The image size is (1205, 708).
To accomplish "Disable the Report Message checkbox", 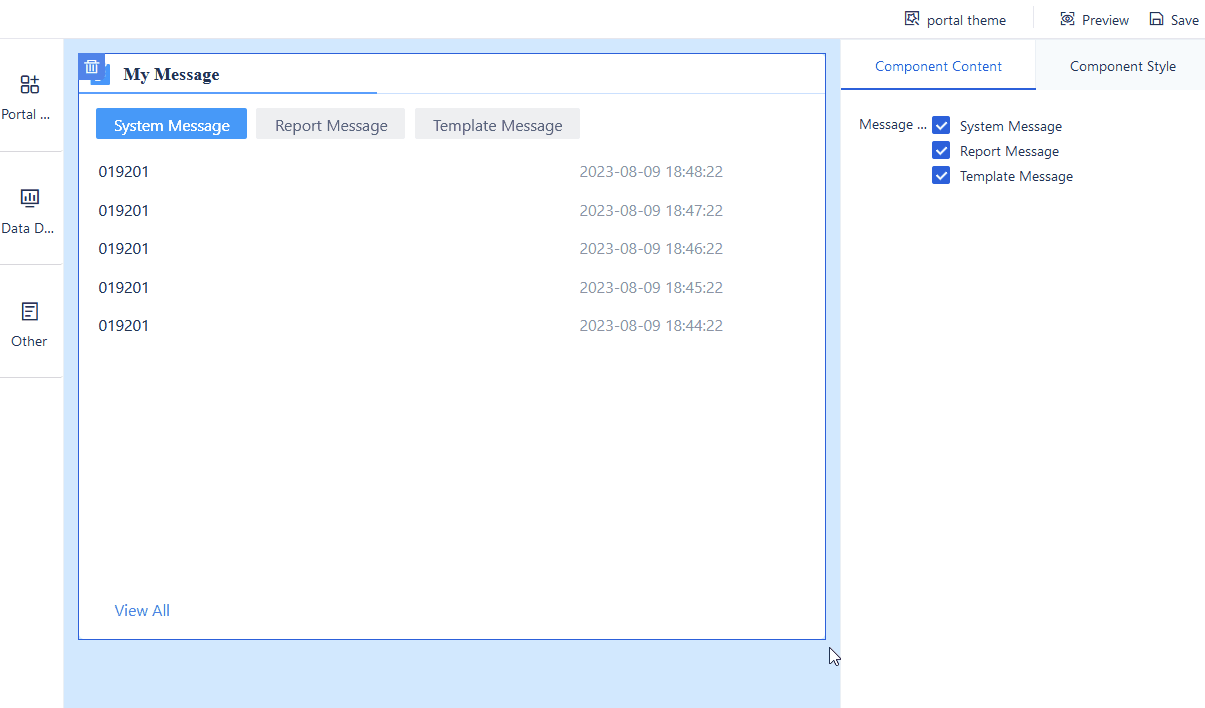I will [941, 150].
